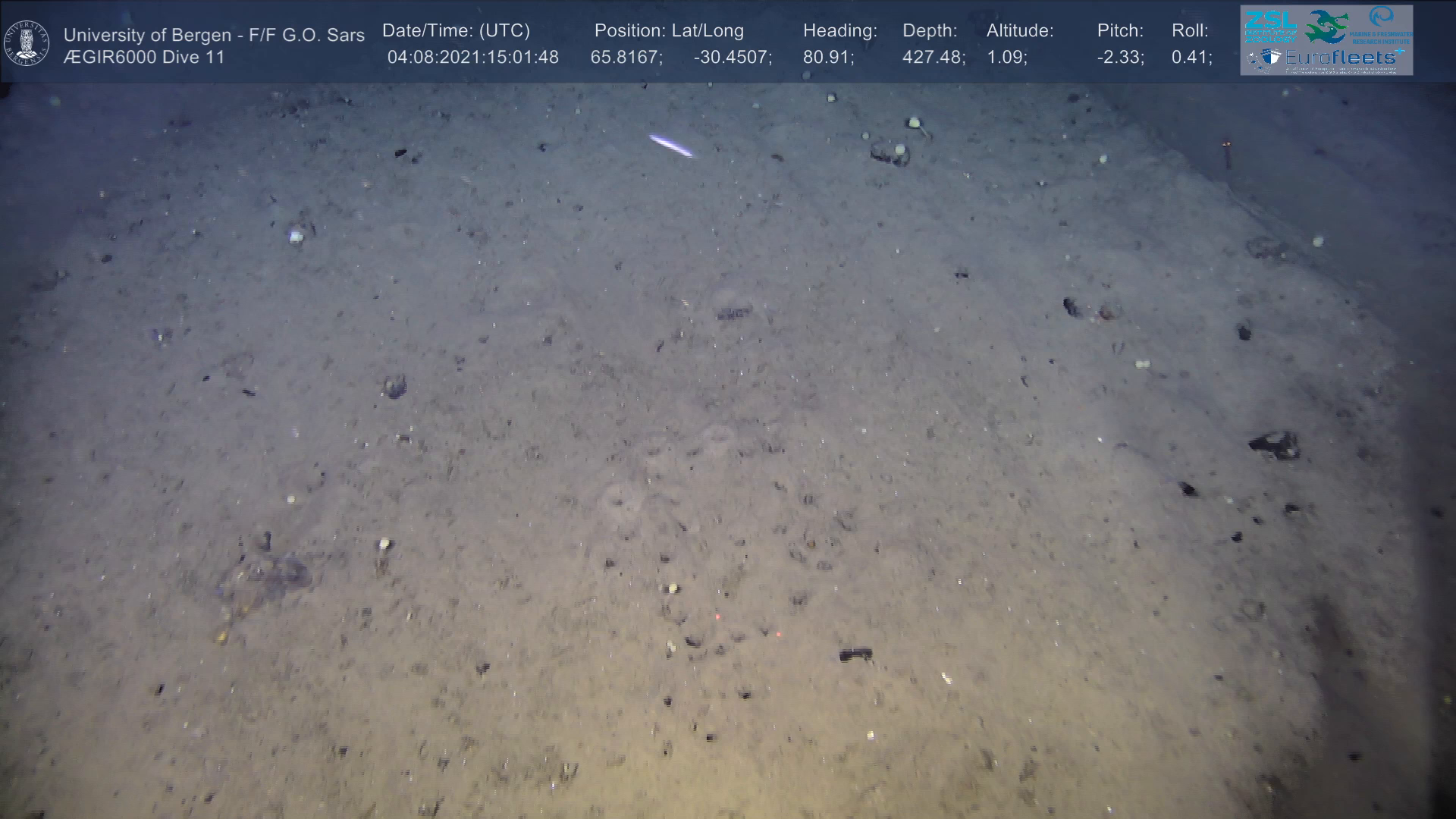Click the Heading value 80.91

[827, 58]
